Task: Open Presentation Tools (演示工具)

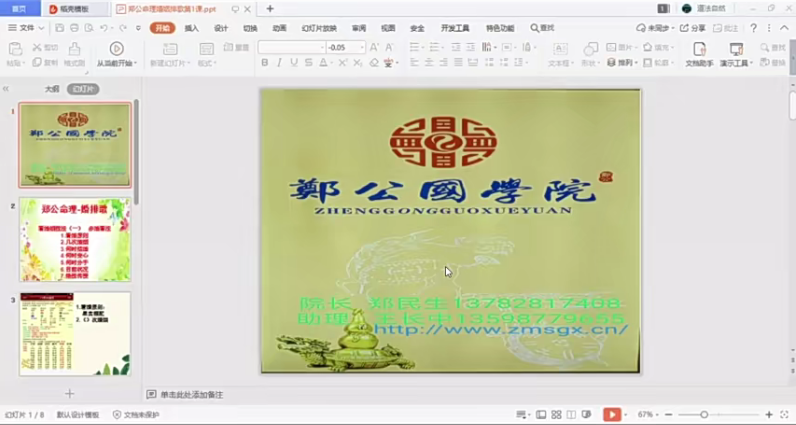Action: pos(736,54)
